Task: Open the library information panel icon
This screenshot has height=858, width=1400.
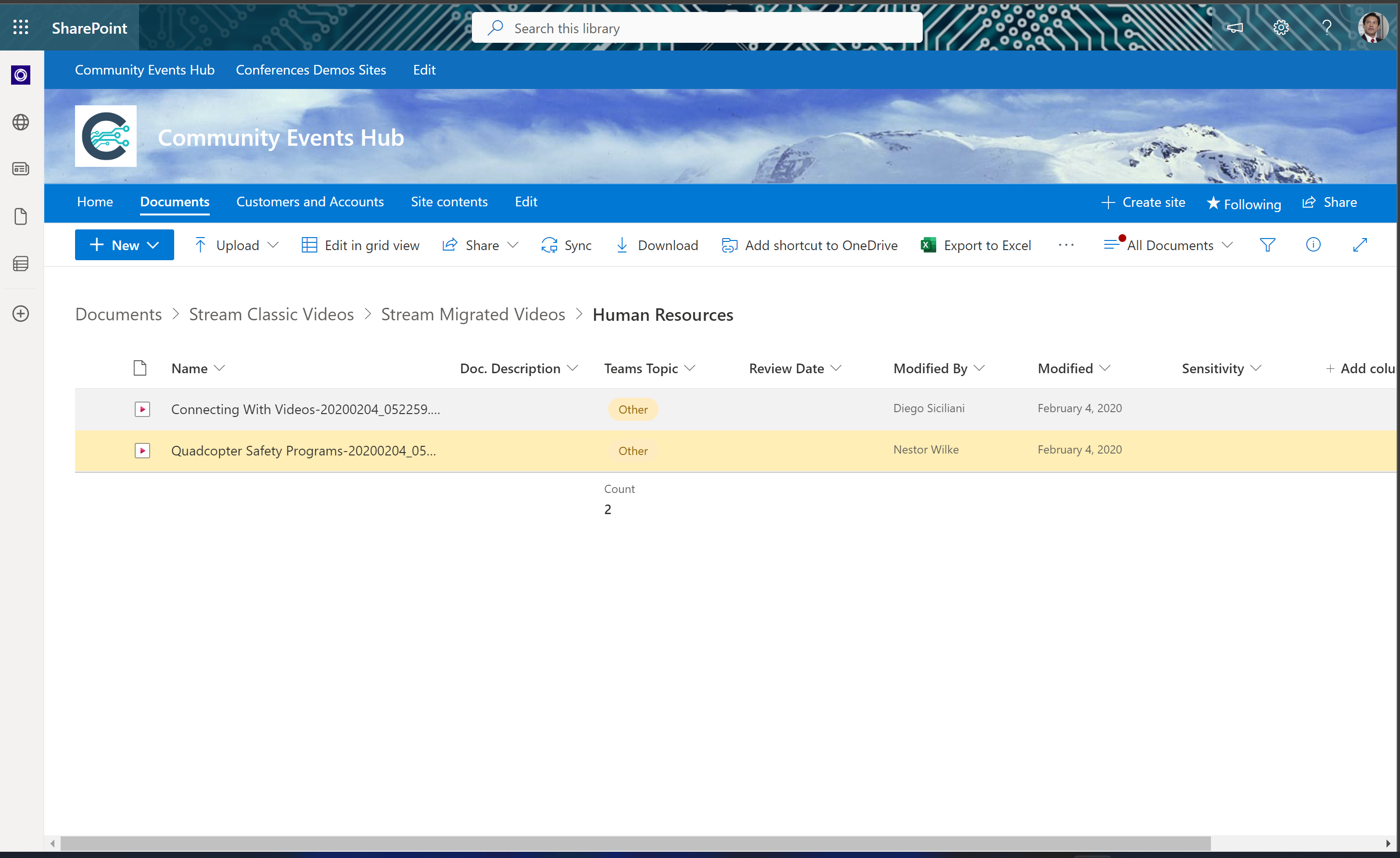Action: point(1313,245)
